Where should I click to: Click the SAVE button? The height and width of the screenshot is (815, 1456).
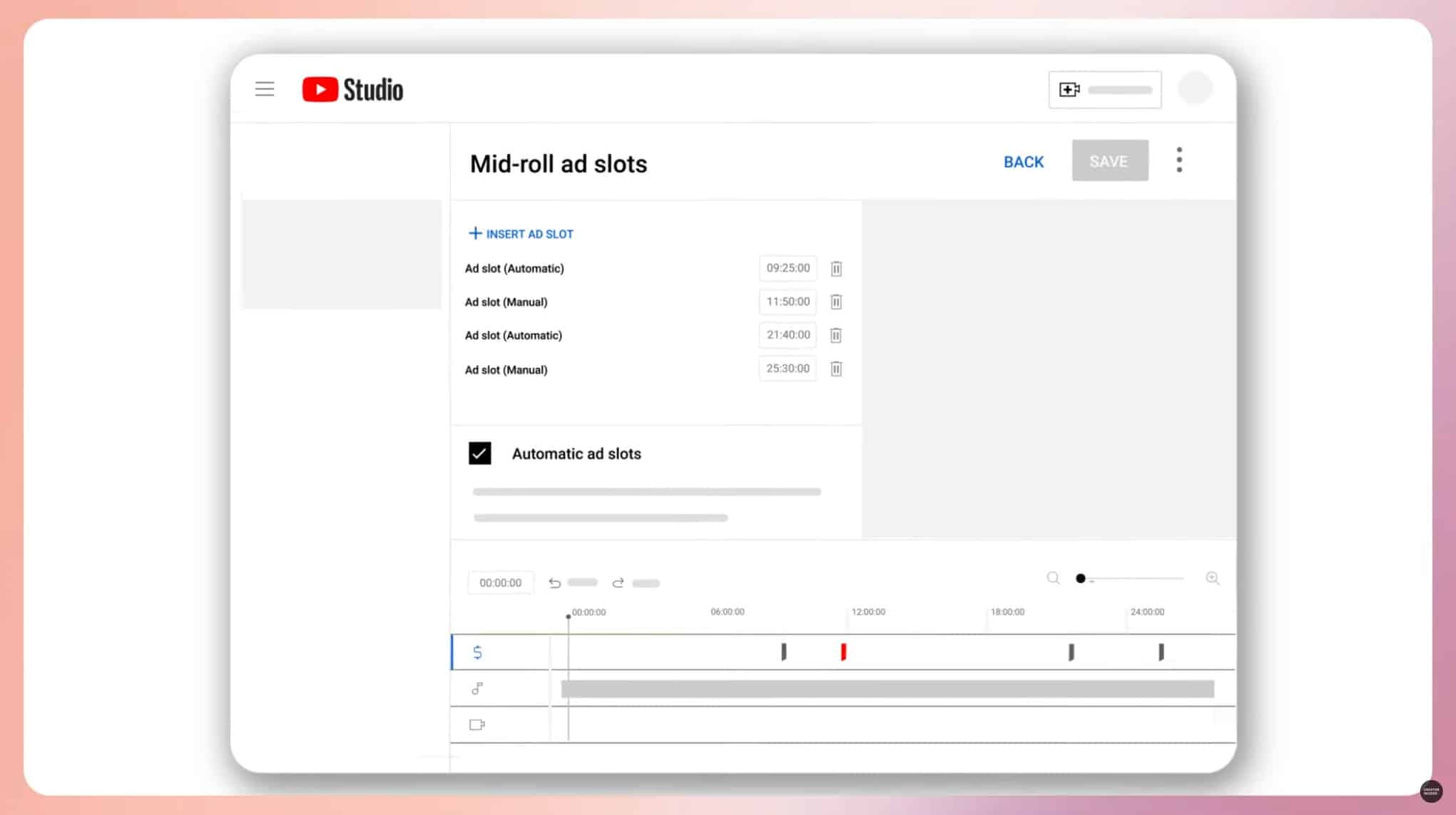[x=1109, y=160]
